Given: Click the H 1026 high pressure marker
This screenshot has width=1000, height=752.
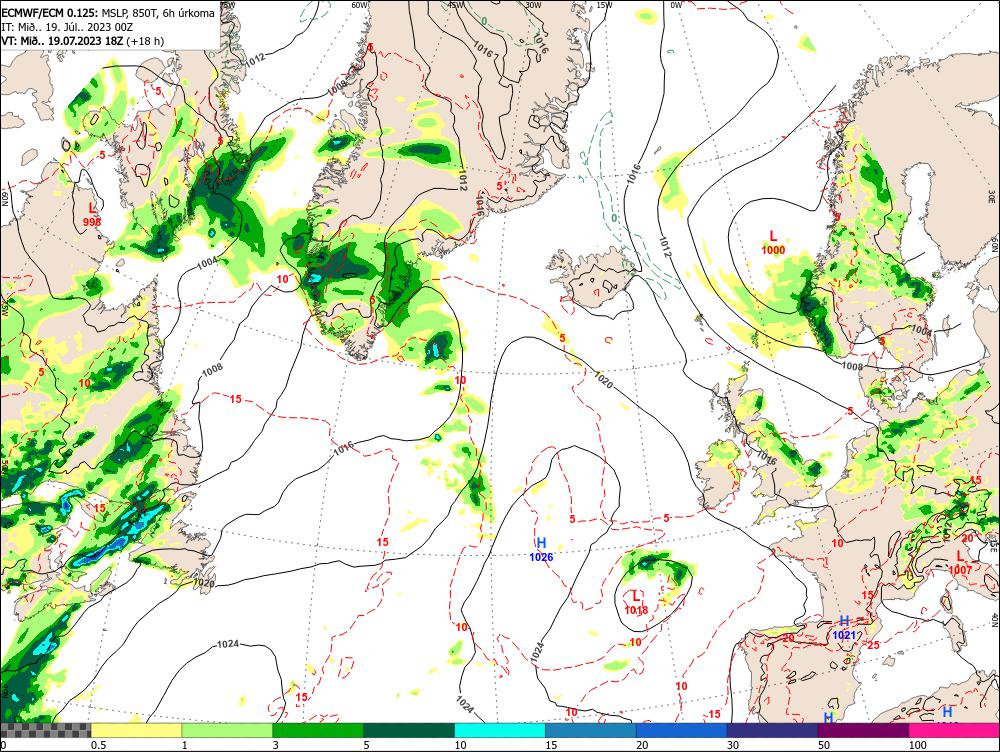Looking at the screenshot, I should [541, 550].
